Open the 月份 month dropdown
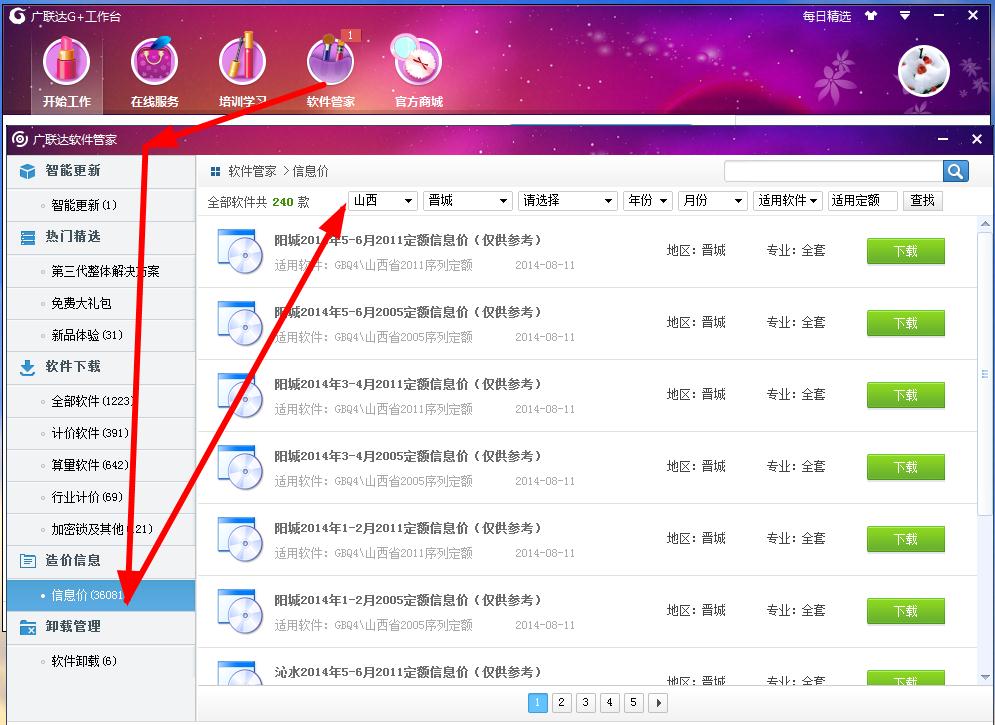This screenshot has height=725, width=995. tap(712, 200)
